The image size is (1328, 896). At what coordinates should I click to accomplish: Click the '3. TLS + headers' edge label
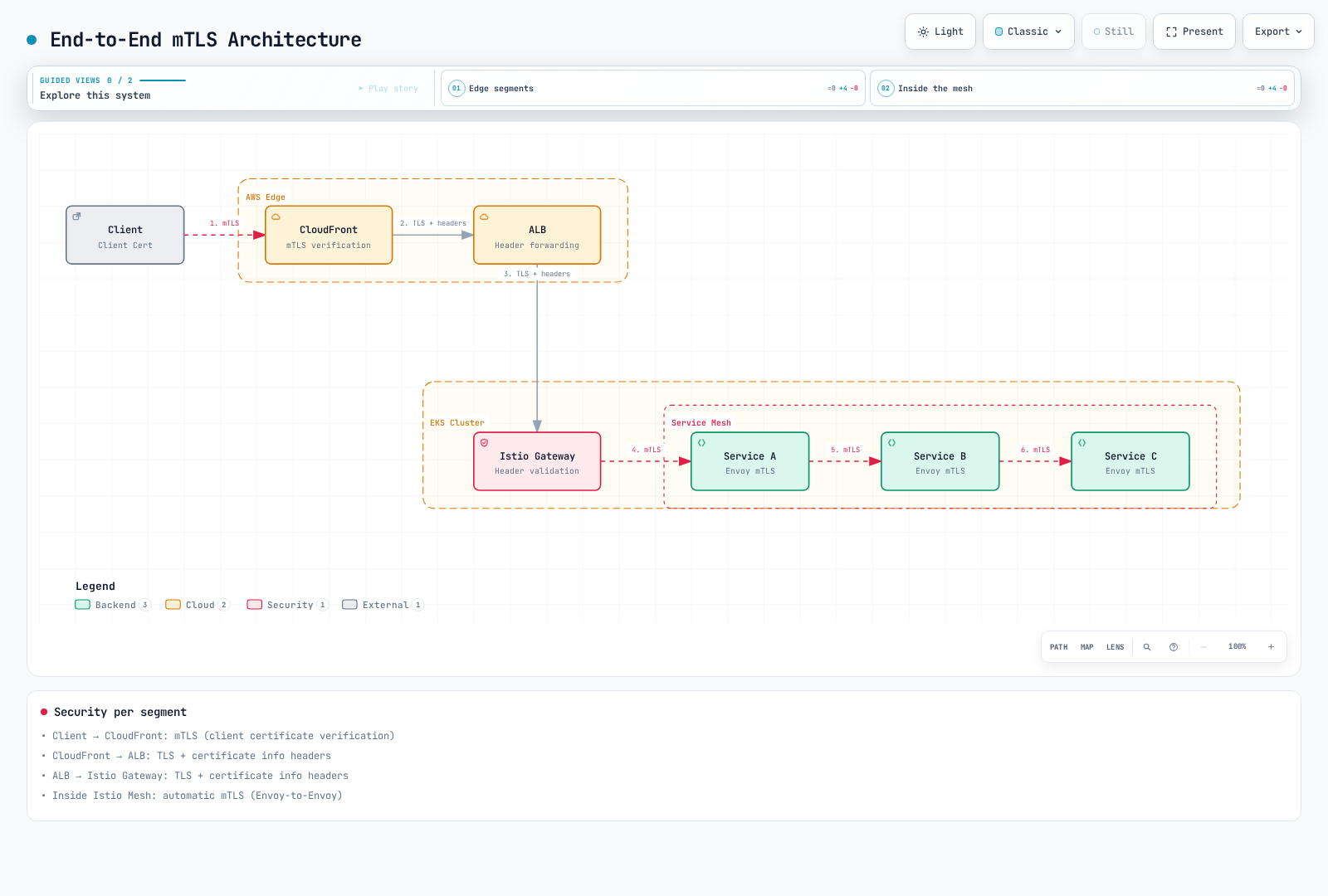click(537, 274)
